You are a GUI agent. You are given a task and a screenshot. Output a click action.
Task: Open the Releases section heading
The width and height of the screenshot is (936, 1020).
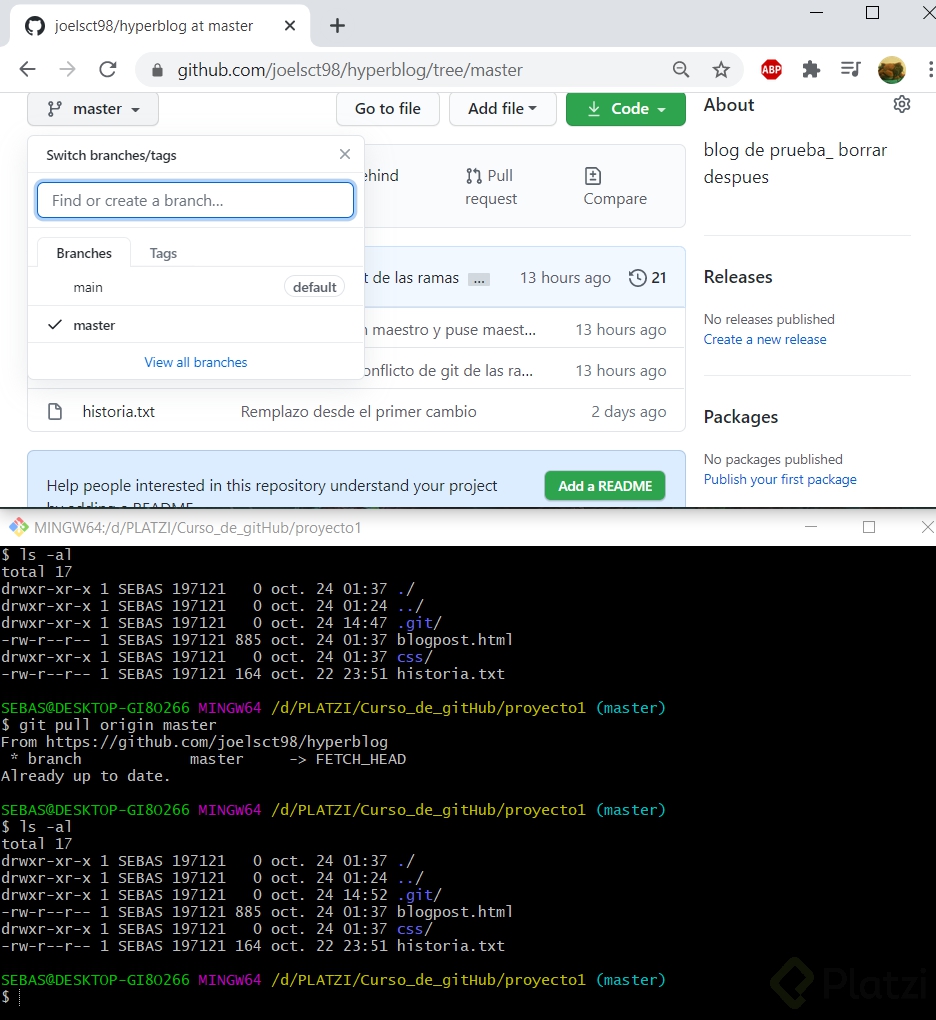[738, 277]
